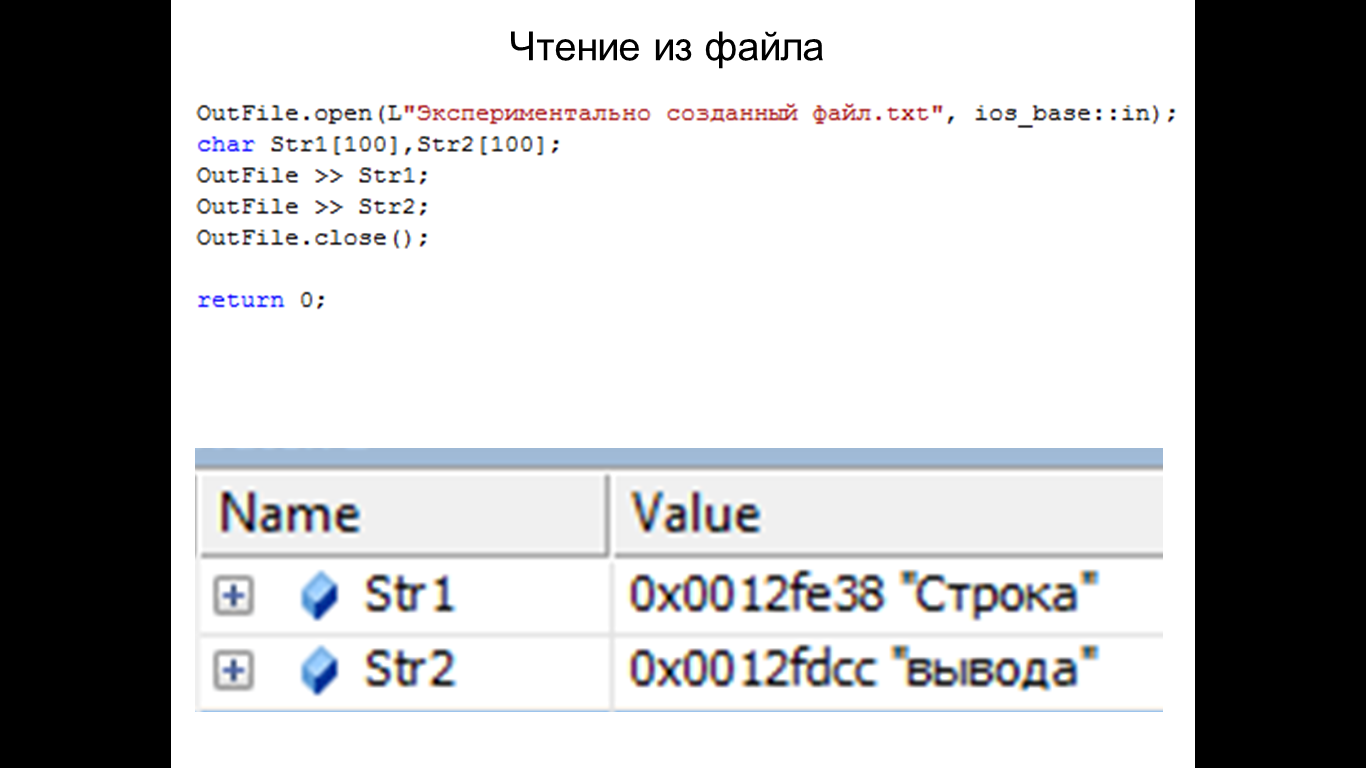Expand the Str2 variable row
This screenshot has width=1366, height=768.
(233, 671)
